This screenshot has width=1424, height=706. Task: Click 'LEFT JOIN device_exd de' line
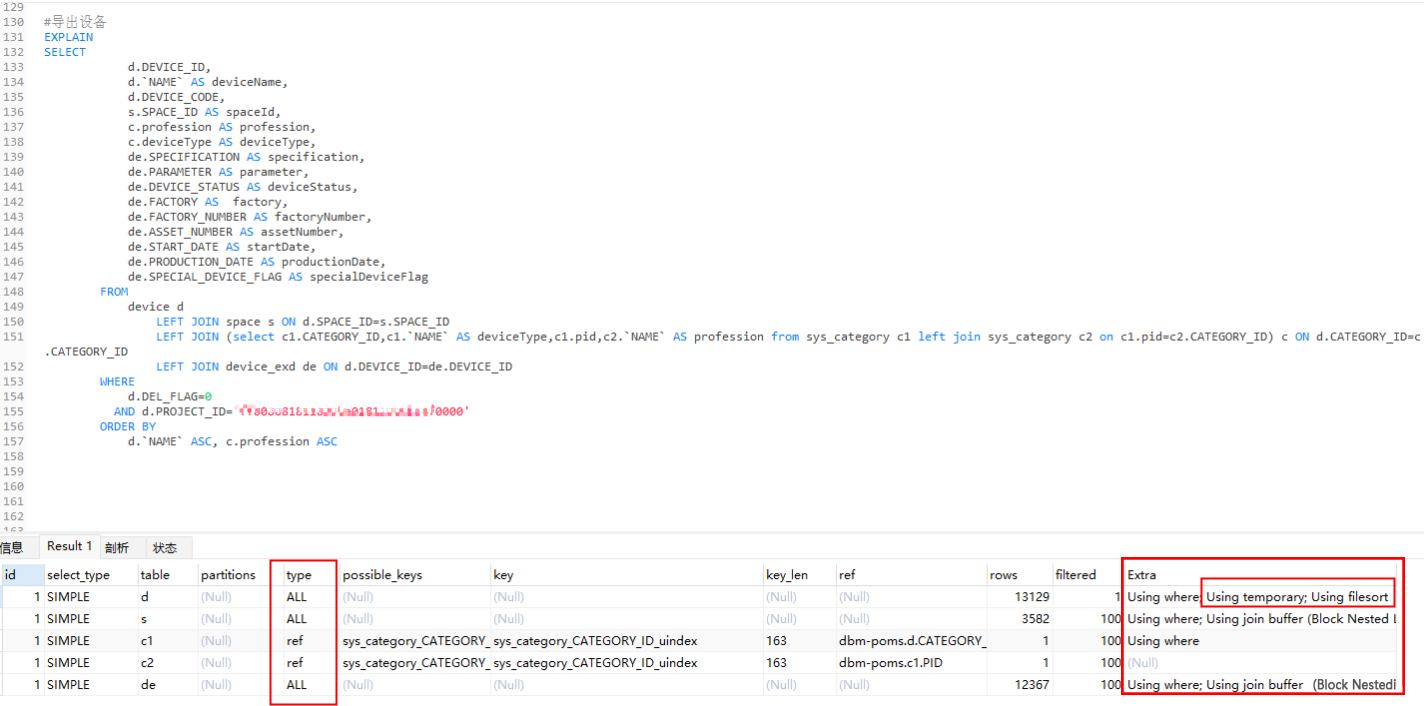334,367
